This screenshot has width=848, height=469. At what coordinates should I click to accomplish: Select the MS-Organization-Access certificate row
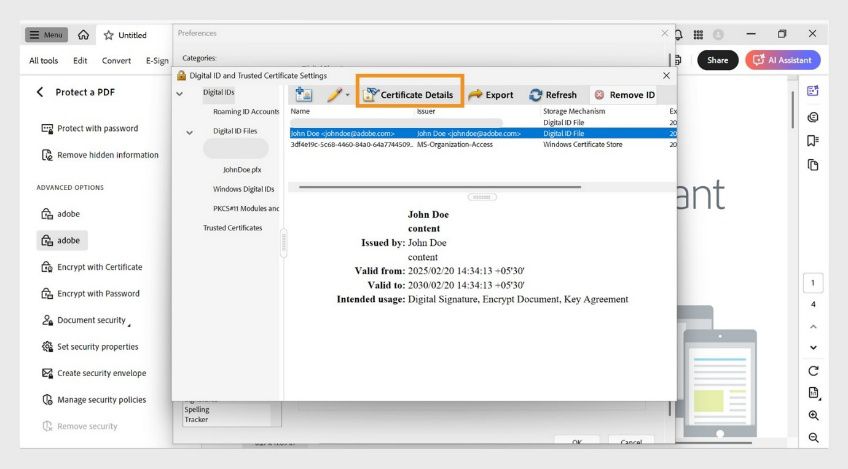(x=482, y=144)
